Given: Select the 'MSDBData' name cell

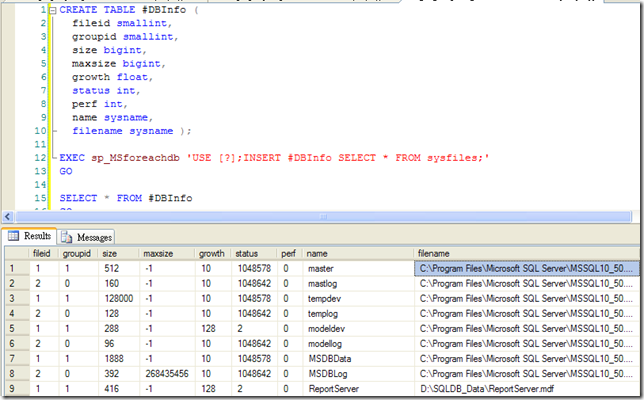Looking at the screenshot, I should click(359, 359).
